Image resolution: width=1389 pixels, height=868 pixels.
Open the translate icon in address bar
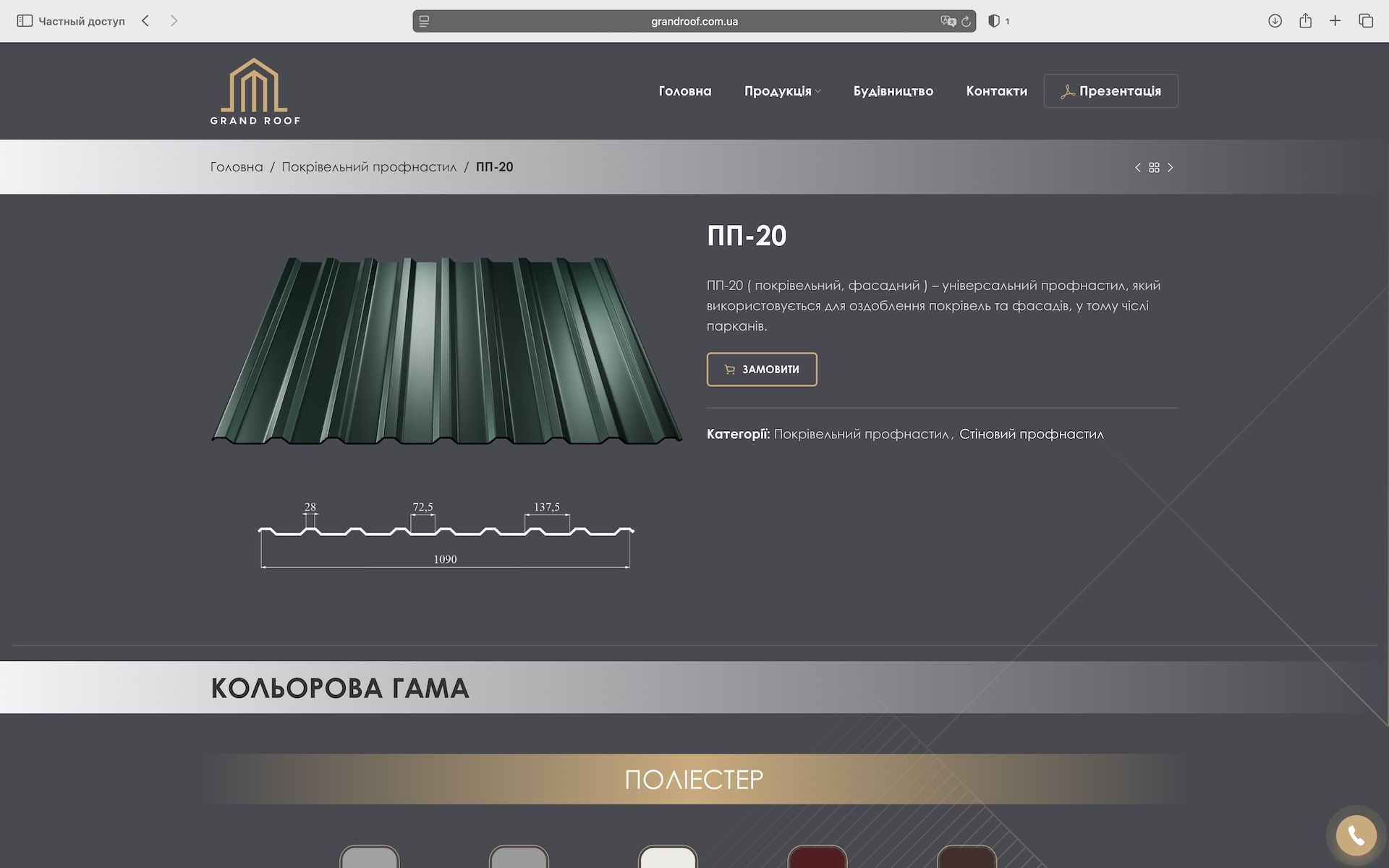tap(948, 21)
